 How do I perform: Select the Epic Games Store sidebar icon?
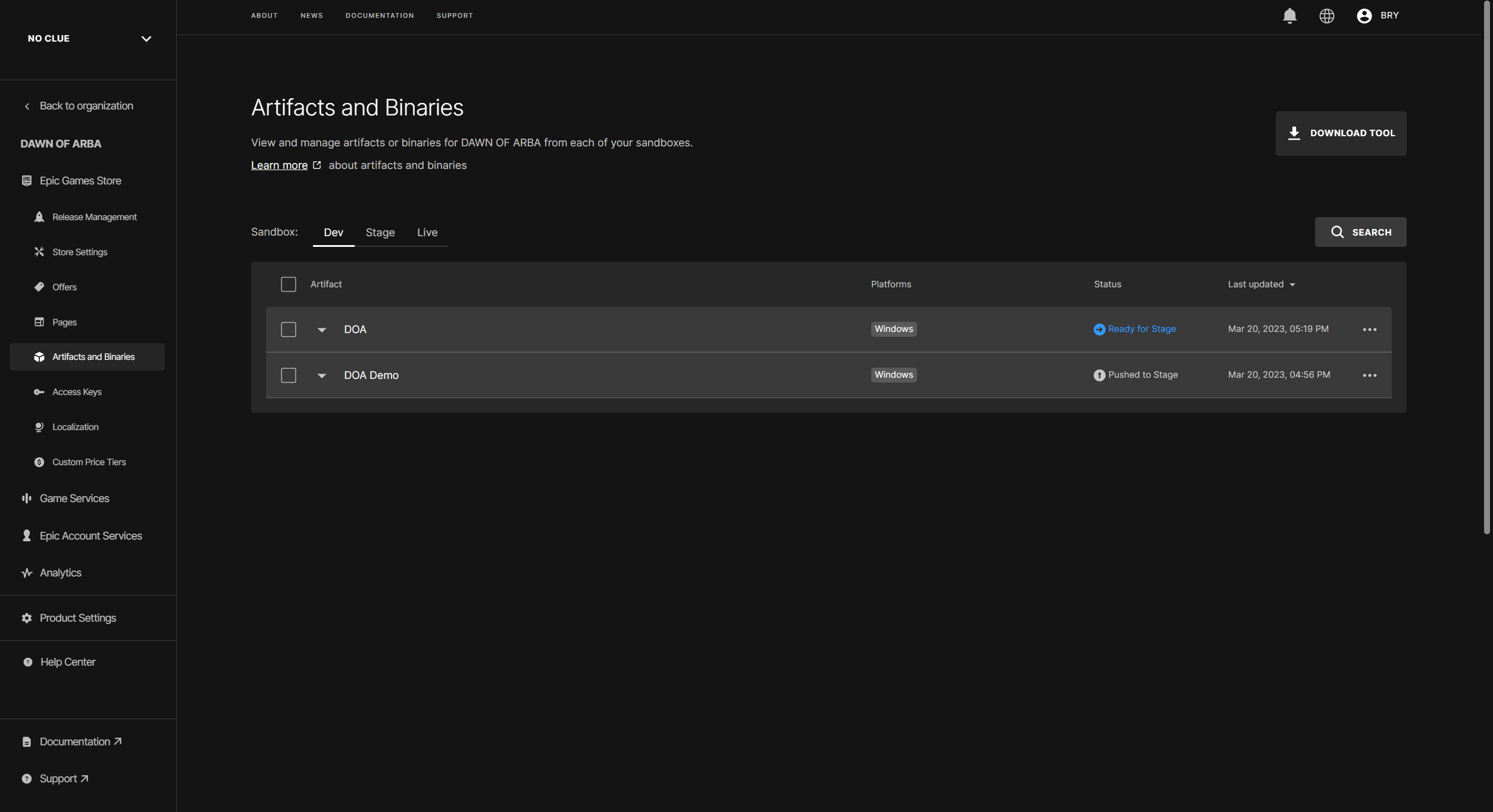click(27, 180)
